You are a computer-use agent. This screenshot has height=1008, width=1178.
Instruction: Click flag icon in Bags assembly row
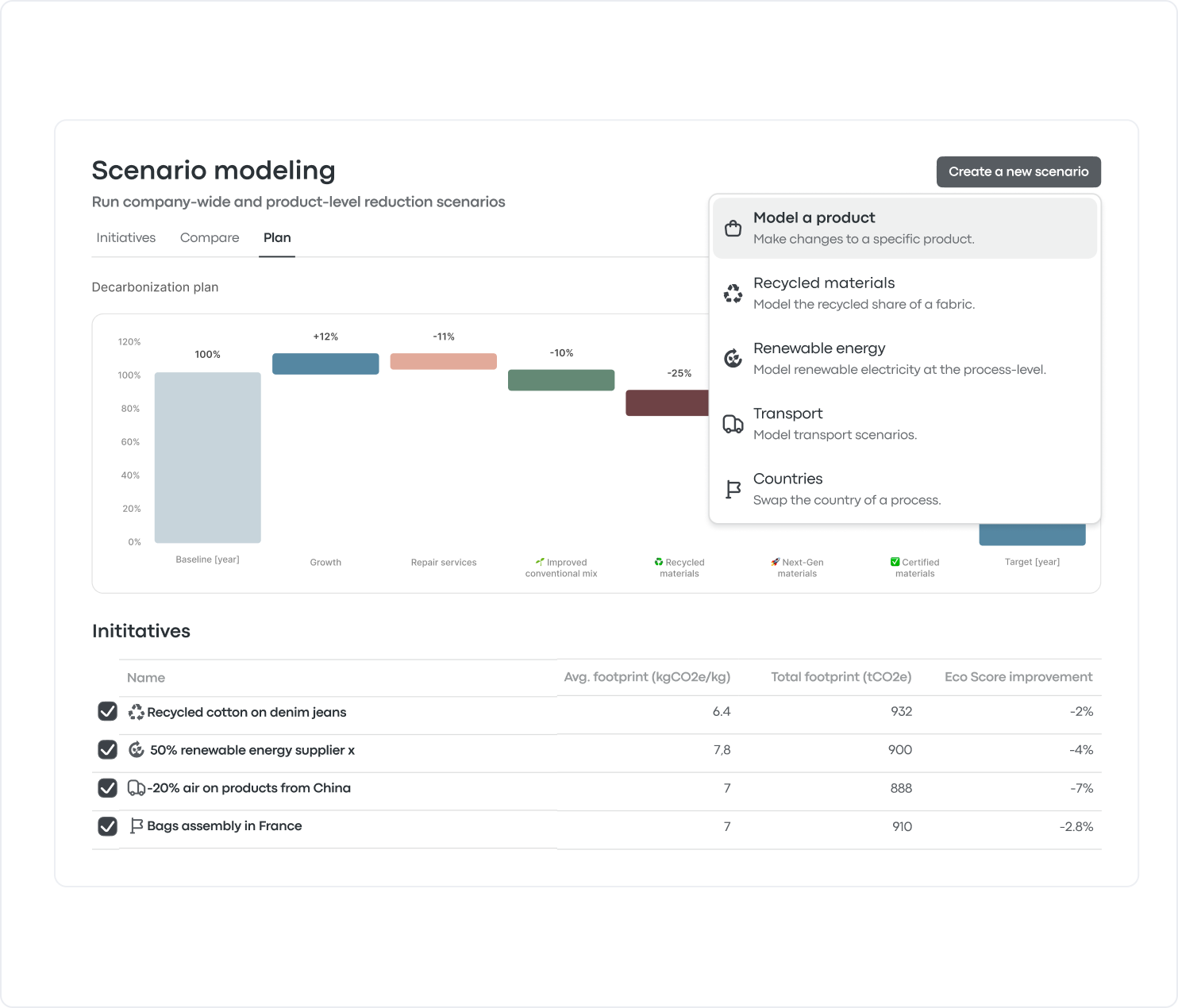[137, 826]
